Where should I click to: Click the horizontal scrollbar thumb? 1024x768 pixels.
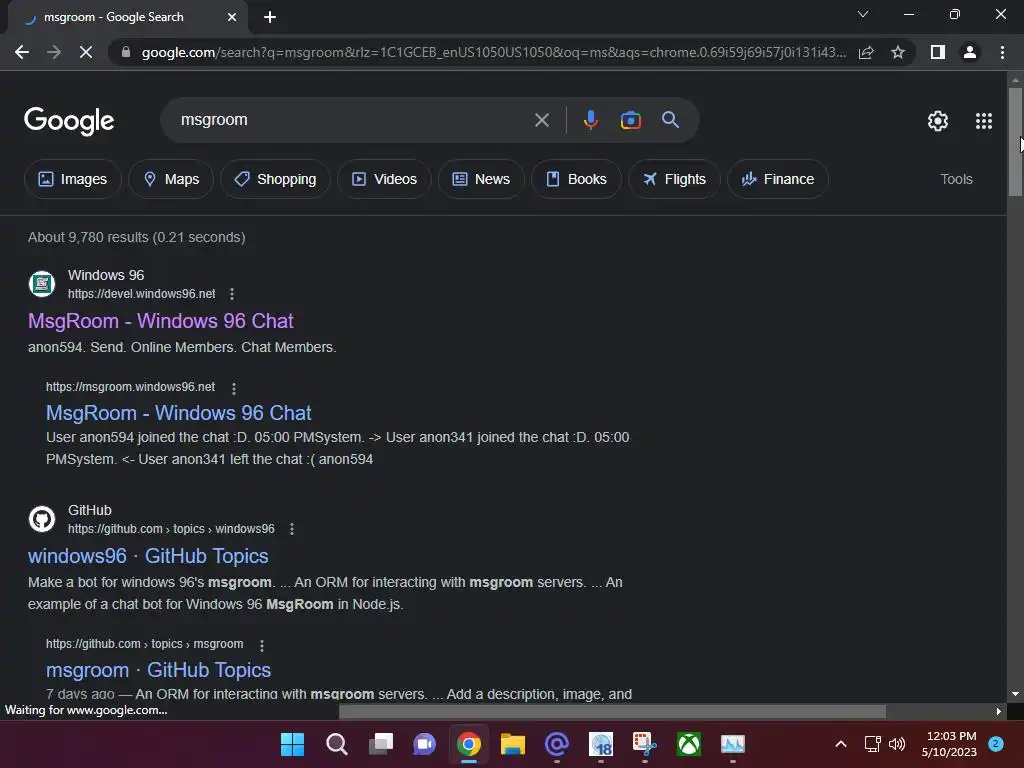tap(612, 711)
